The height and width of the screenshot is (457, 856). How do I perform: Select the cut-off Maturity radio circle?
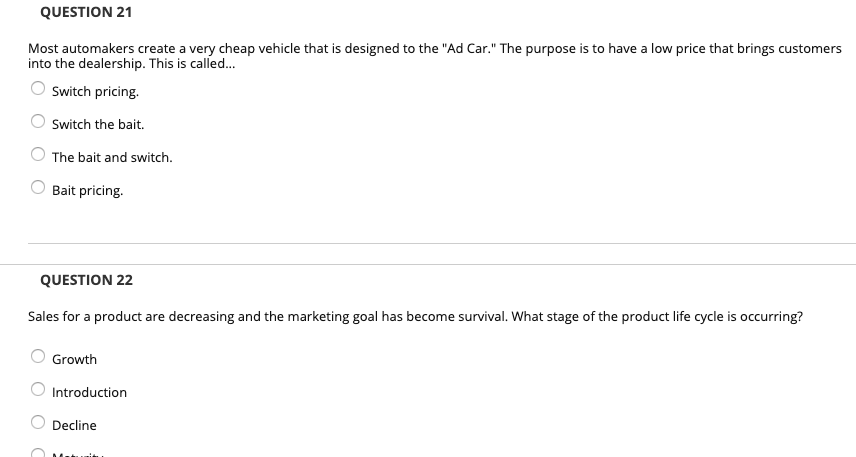[38, 453]
